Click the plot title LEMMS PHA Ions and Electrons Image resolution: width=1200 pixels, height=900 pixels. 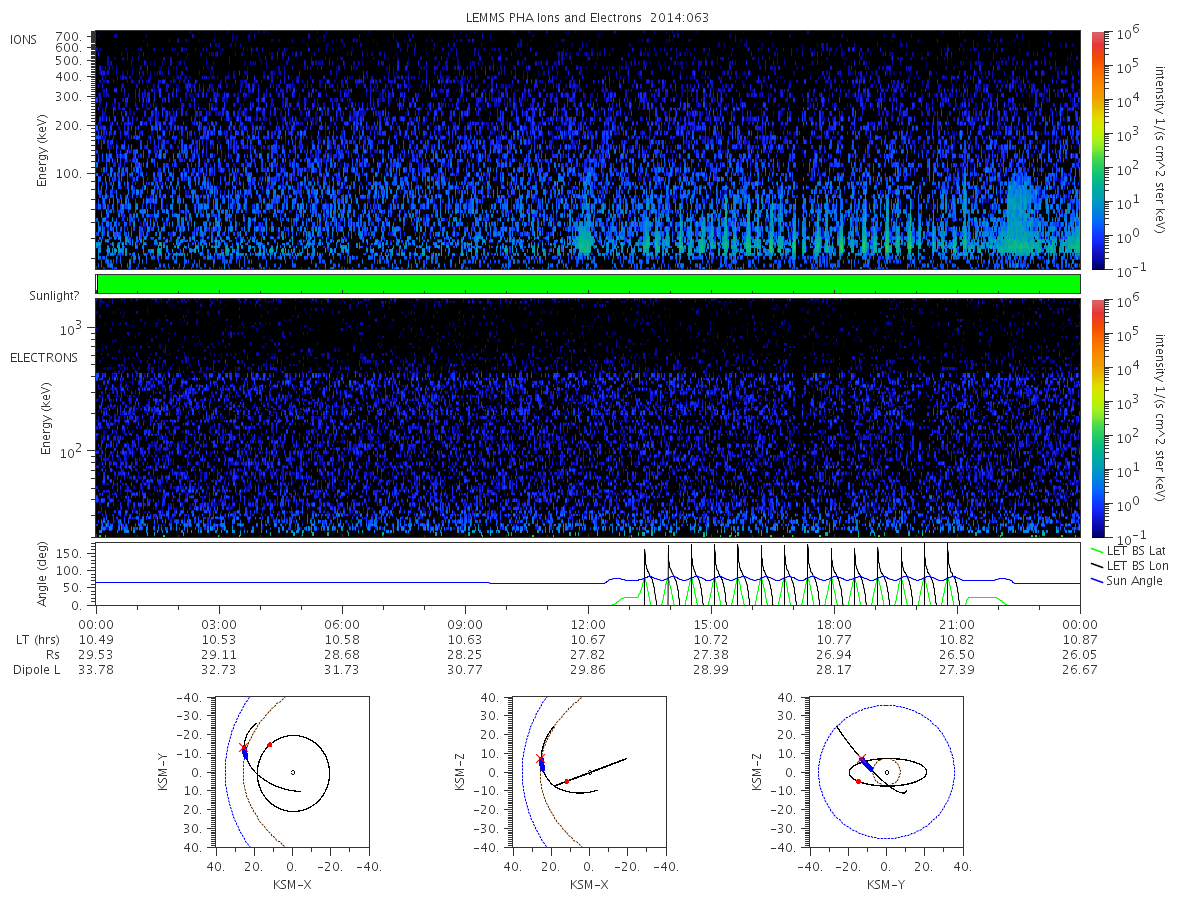(588, 18)
